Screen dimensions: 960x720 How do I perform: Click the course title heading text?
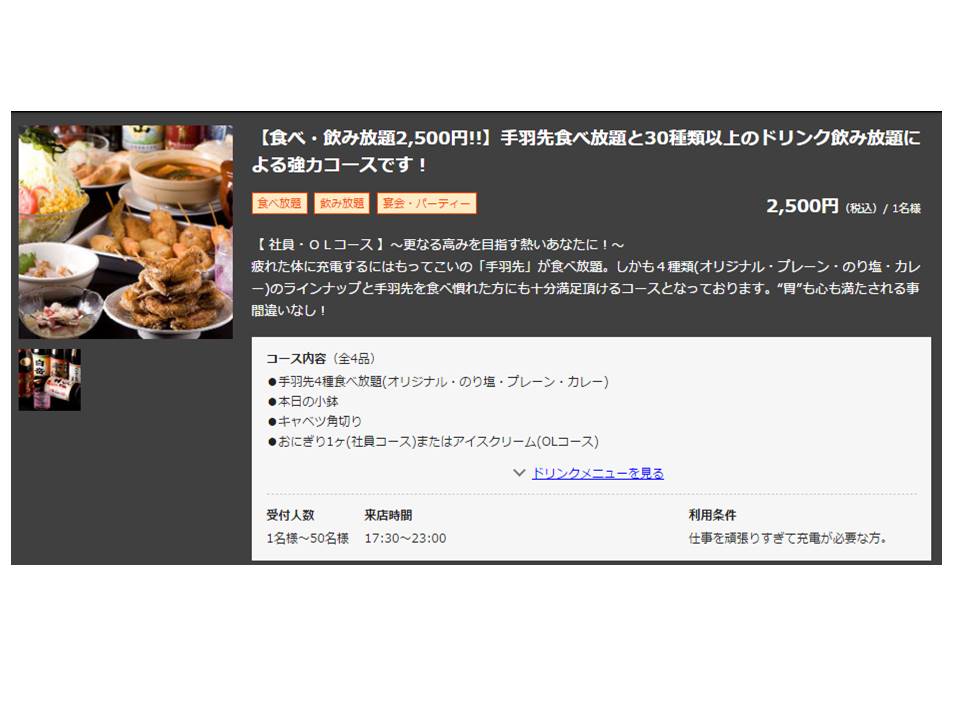click(x=586, y=151)
